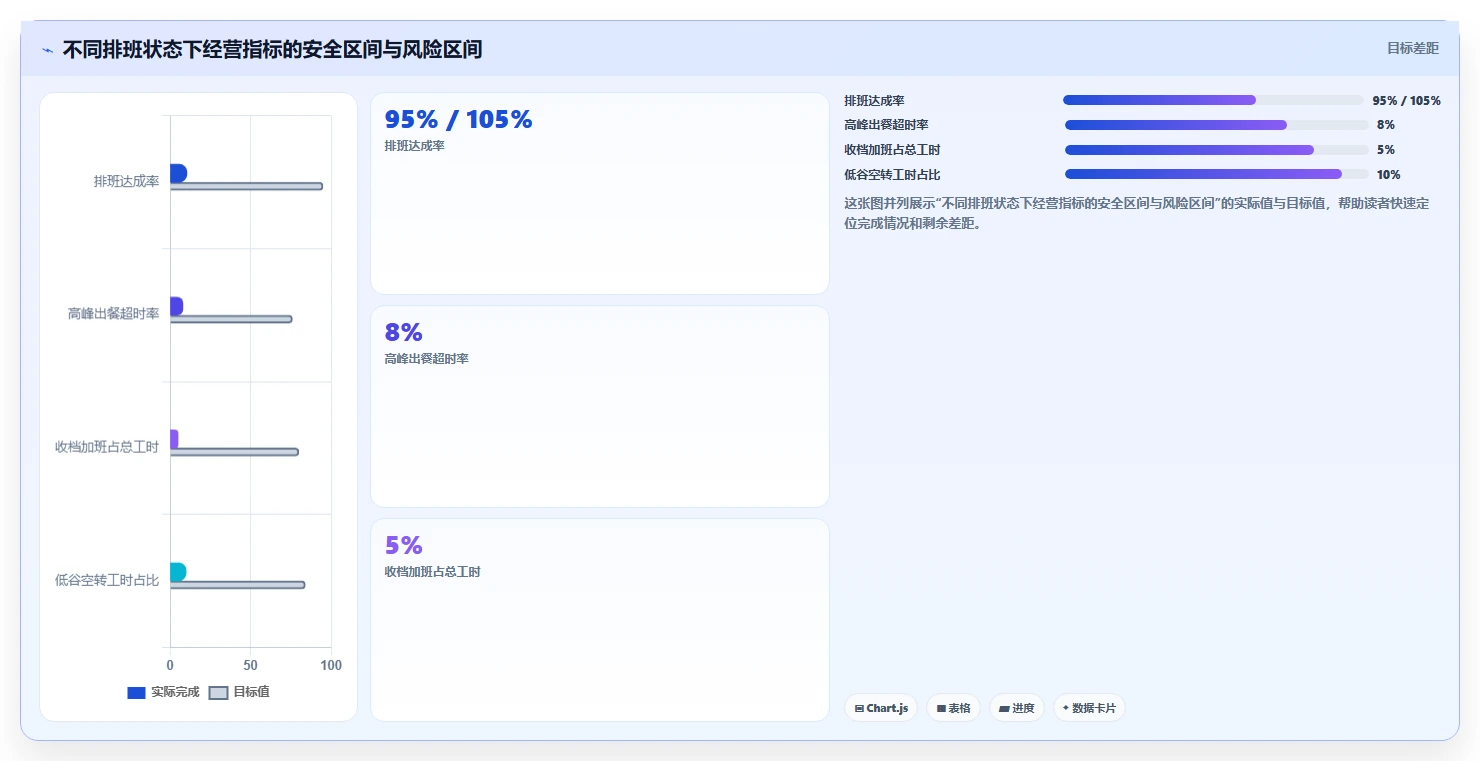Click the 高峰出餐超时率 progress bar
The image size is (1480, 761).
point(1217,125)
